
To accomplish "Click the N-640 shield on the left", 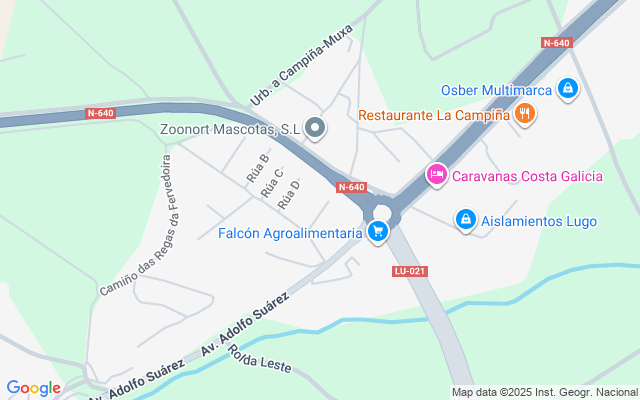I will click(x=100, y=113).
